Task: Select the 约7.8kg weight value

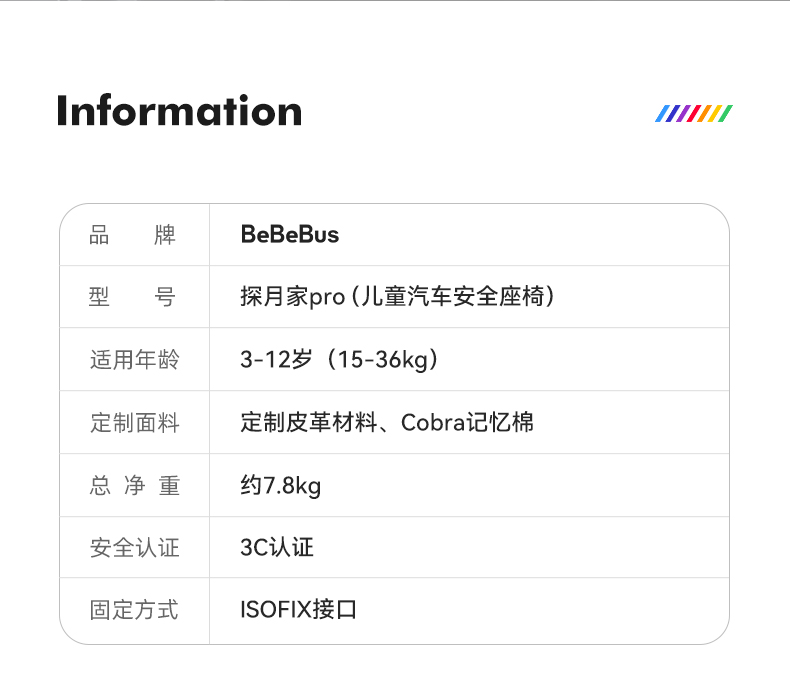Action: (x=281, y=486)
